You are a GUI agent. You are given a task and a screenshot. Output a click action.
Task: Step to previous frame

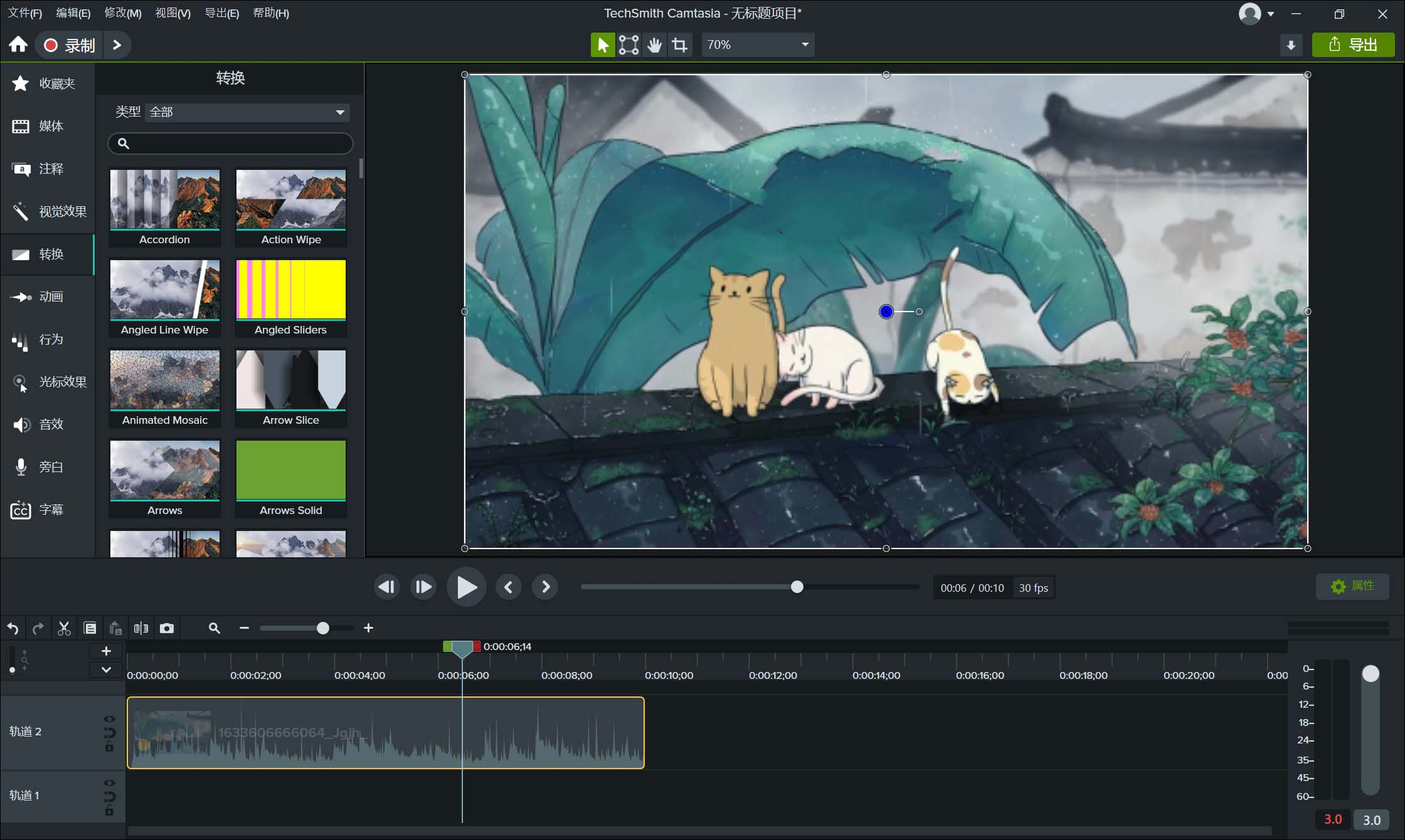(386, 587)
